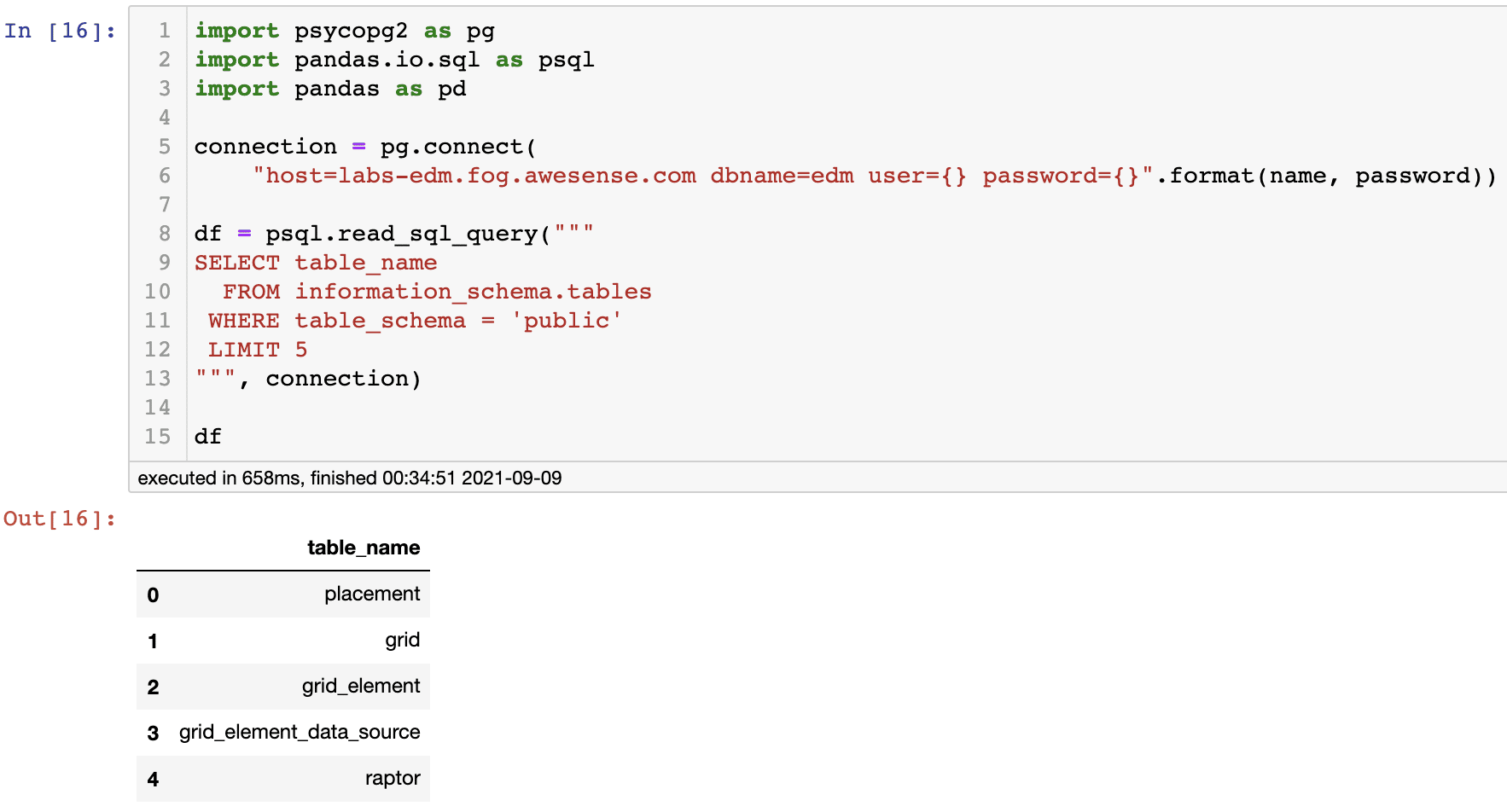Click the 'import pandas as pd' line
The height and width of the screenshot is (812, 1507).
point(330,89)
